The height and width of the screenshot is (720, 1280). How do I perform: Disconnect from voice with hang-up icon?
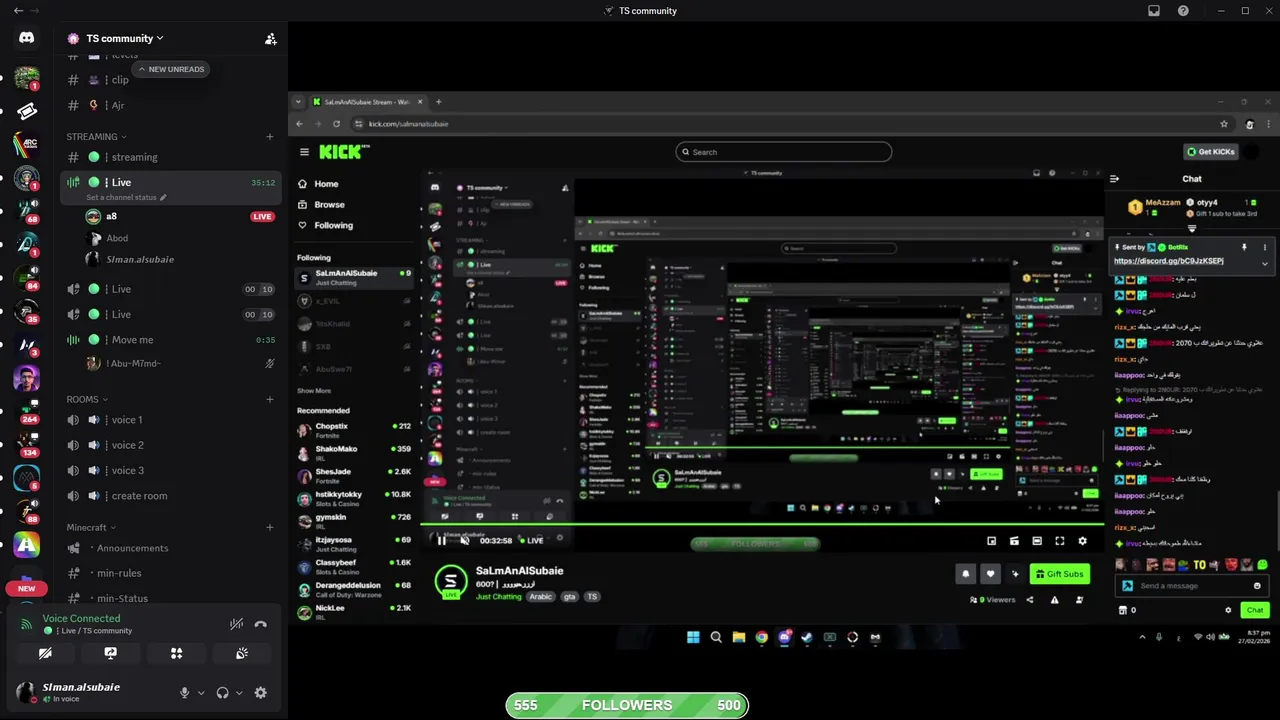click(x=261, y=624)
